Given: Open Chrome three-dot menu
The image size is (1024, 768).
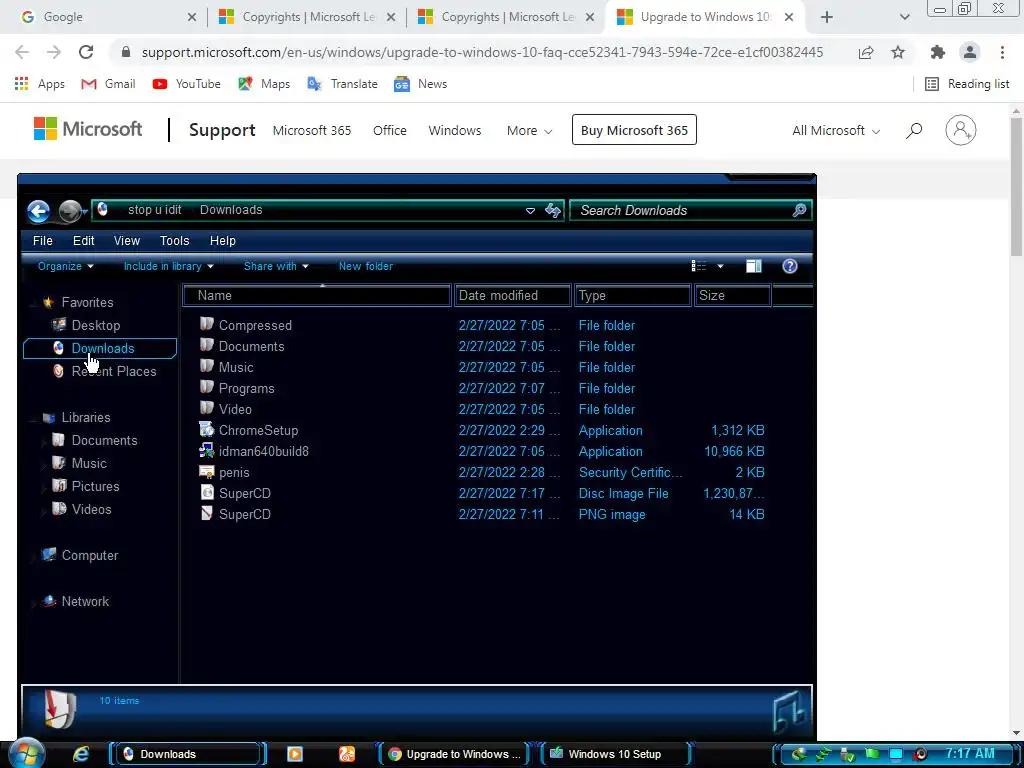Looking at the screenshot, I should click(x=1002, y=52).
